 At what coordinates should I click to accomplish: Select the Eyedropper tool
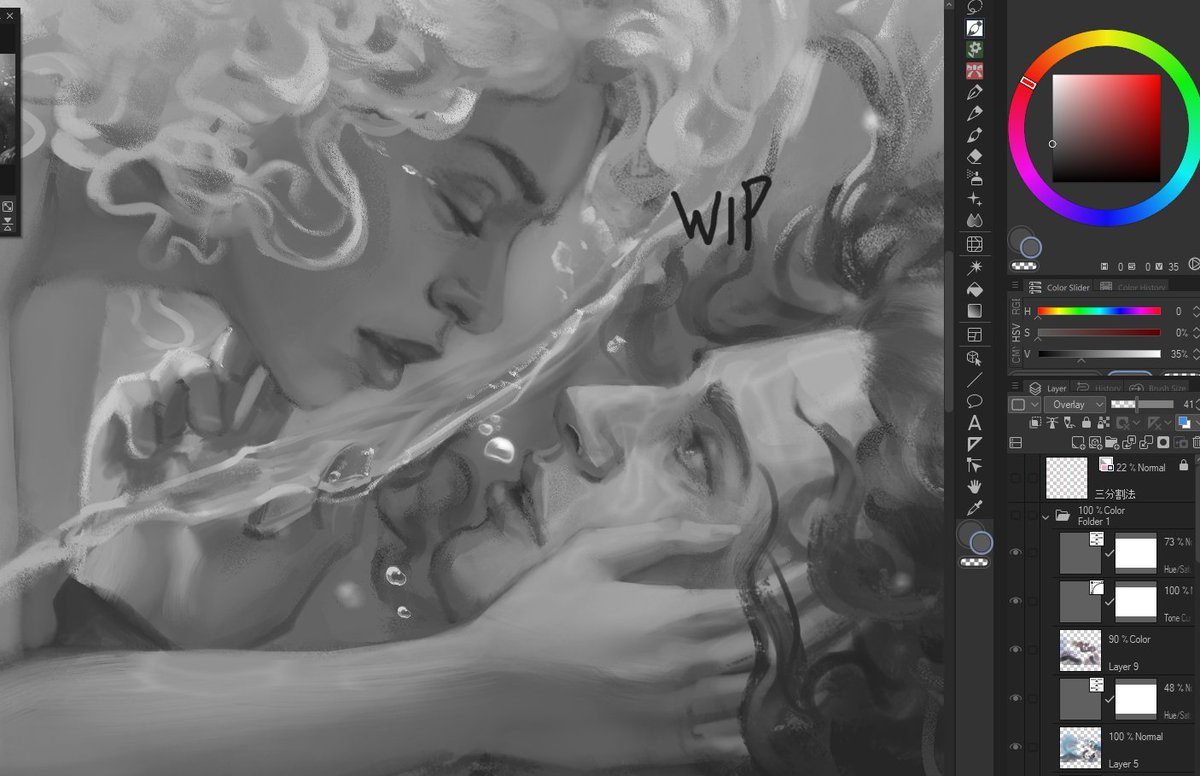975,509
